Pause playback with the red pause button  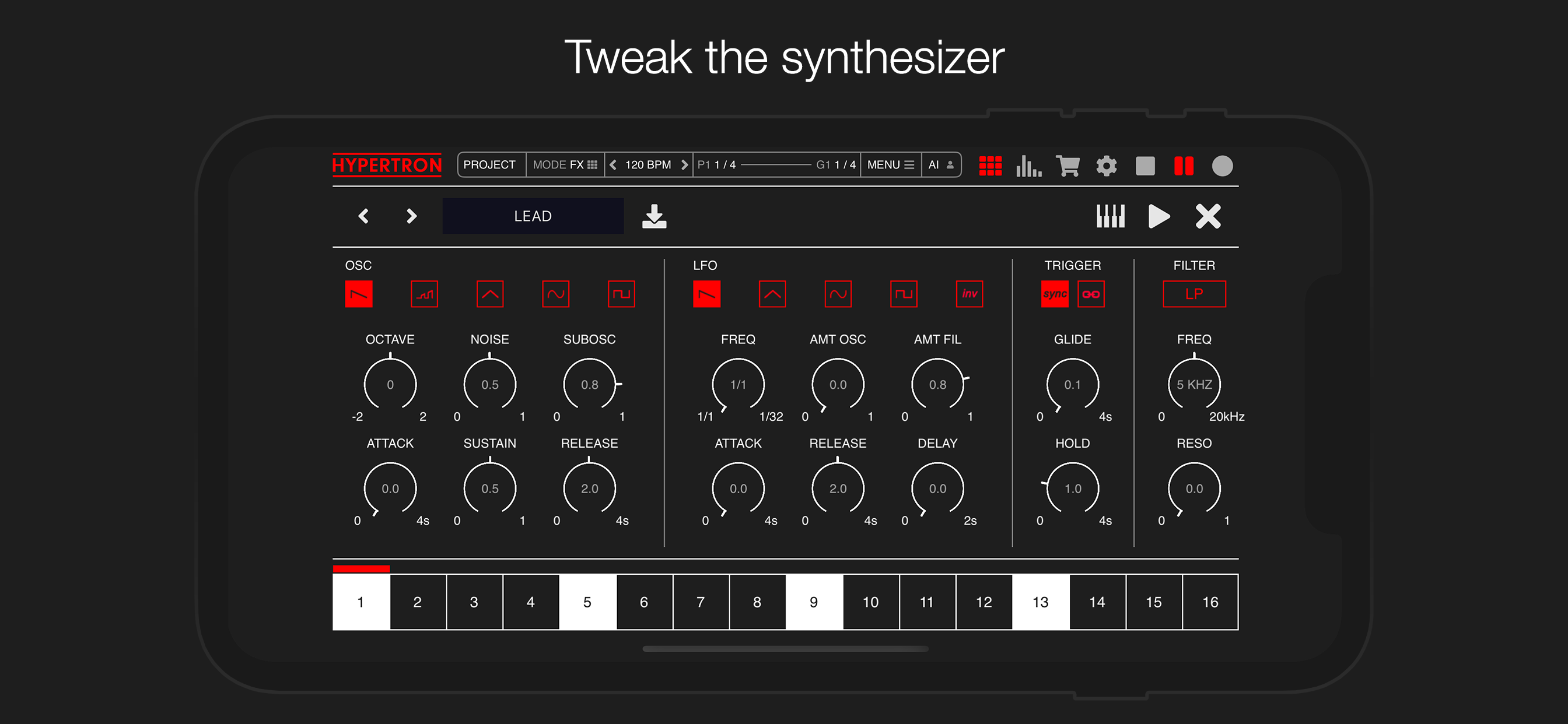[1184, 166]
